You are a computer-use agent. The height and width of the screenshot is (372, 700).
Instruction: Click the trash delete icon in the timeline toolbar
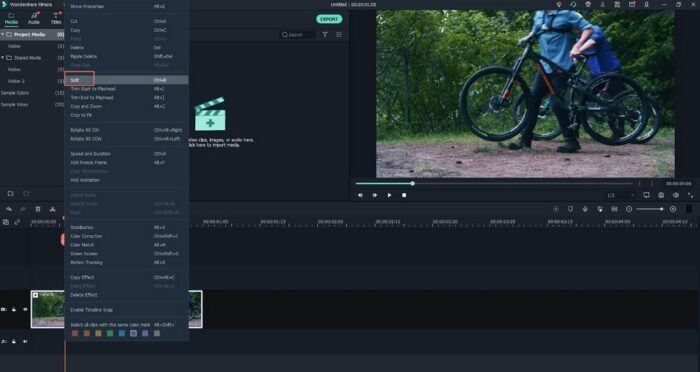[x=38, y=209]
